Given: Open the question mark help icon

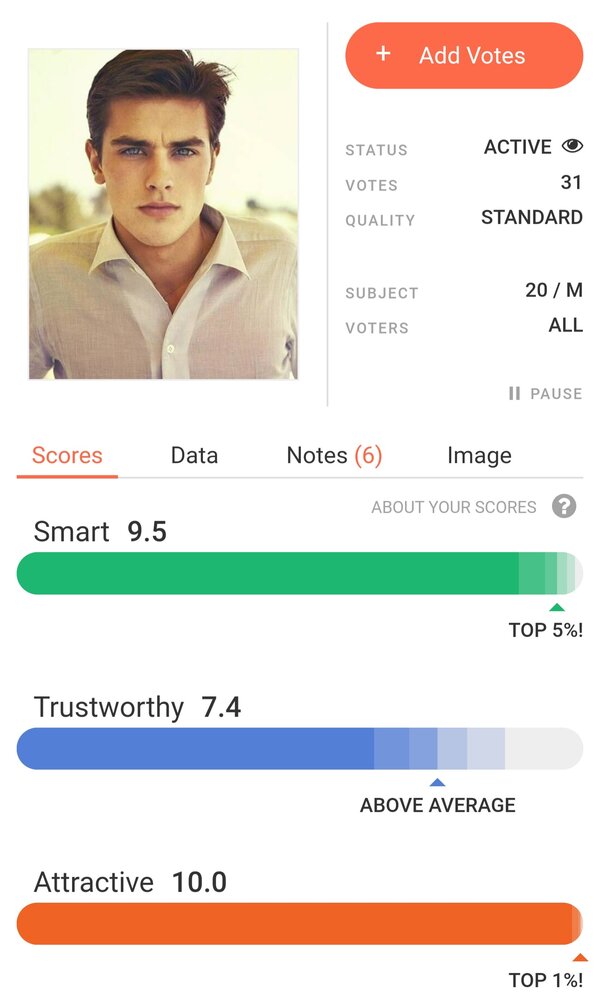Looking at the screenshot, I should point(564,507).
